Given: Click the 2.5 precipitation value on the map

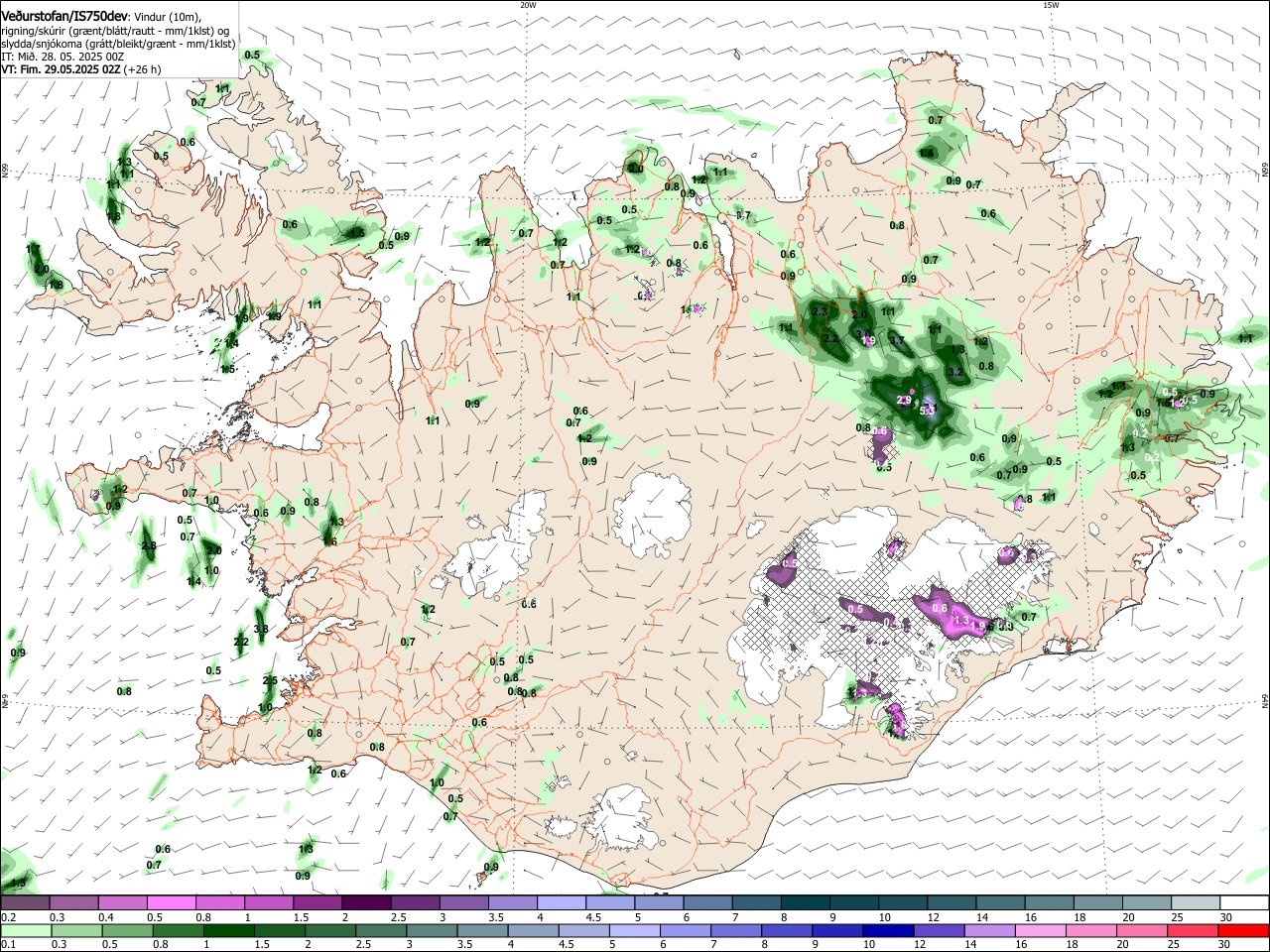Looking at the screenshot, I should point(270,680).
